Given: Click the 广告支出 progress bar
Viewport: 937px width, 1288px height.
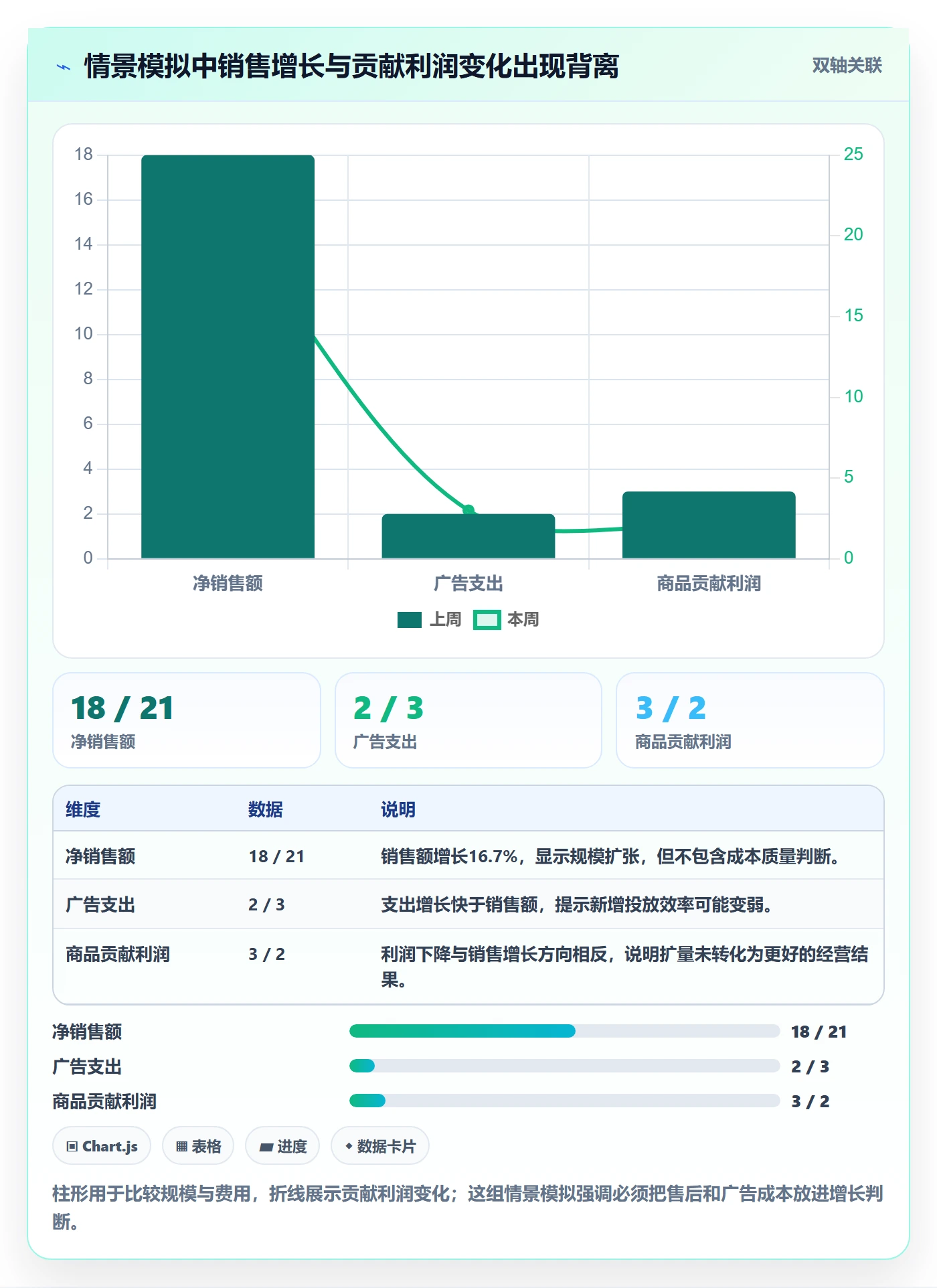Looking at the screenshot, I should point(564,1066).
